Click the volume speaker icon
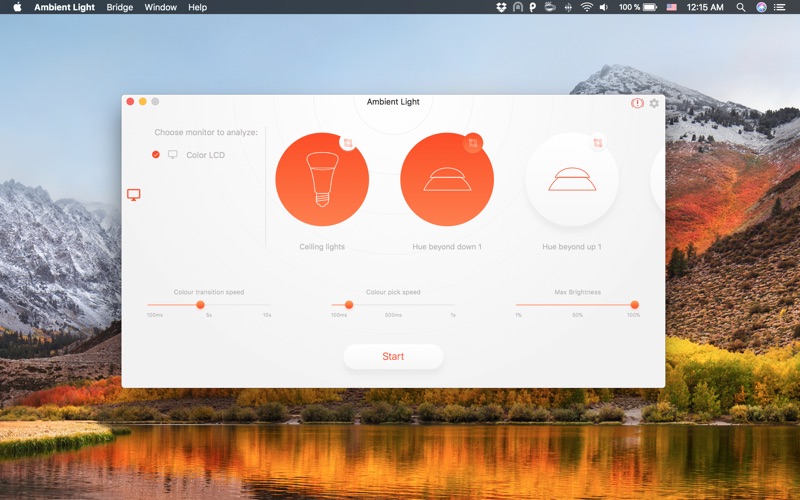The image size is (800, 500). [x=604, y=7]
